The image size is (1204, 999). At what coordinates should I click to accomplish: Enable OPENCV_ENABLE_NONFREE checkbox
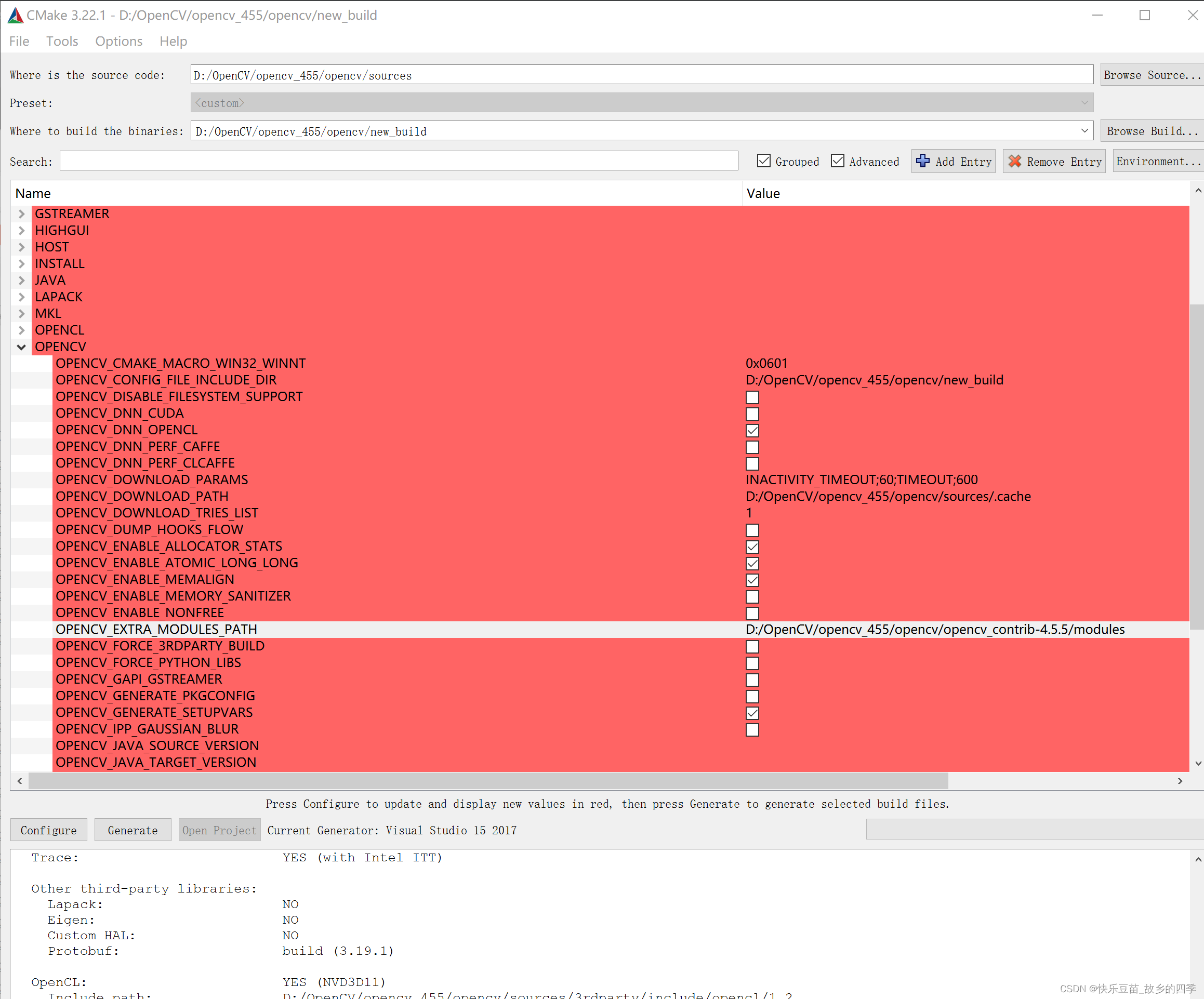(752, 613)
